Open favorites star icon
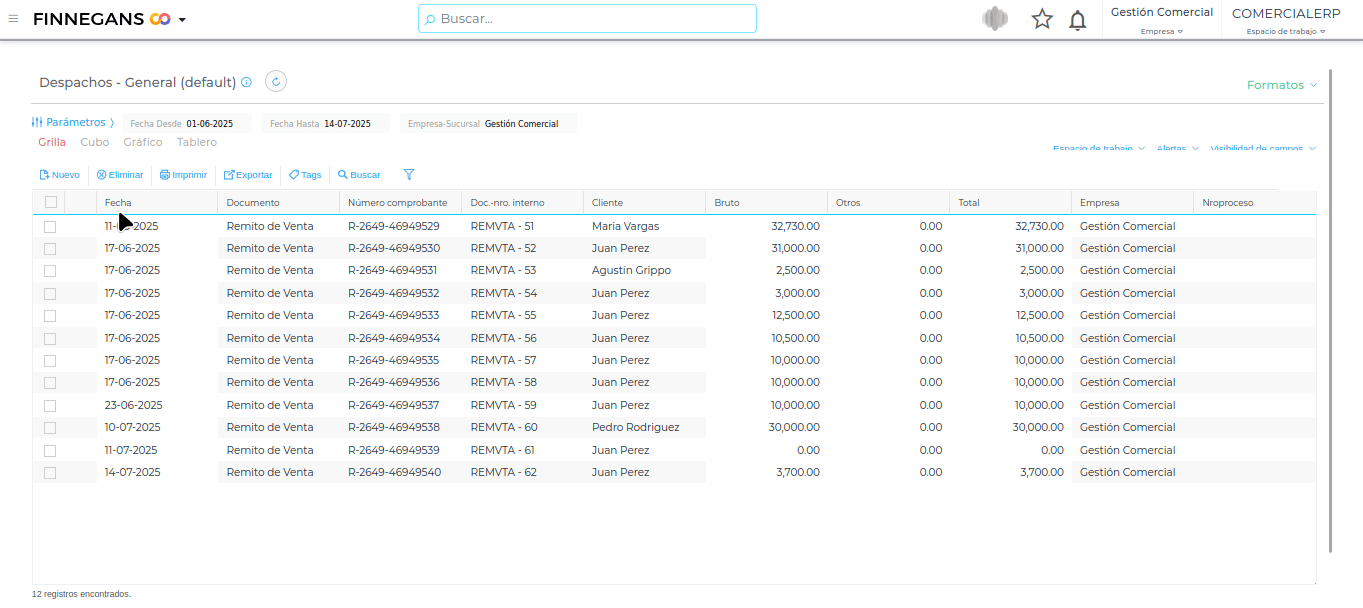Viewport: 1363px width, 608px height. (x=1042, y=19)
